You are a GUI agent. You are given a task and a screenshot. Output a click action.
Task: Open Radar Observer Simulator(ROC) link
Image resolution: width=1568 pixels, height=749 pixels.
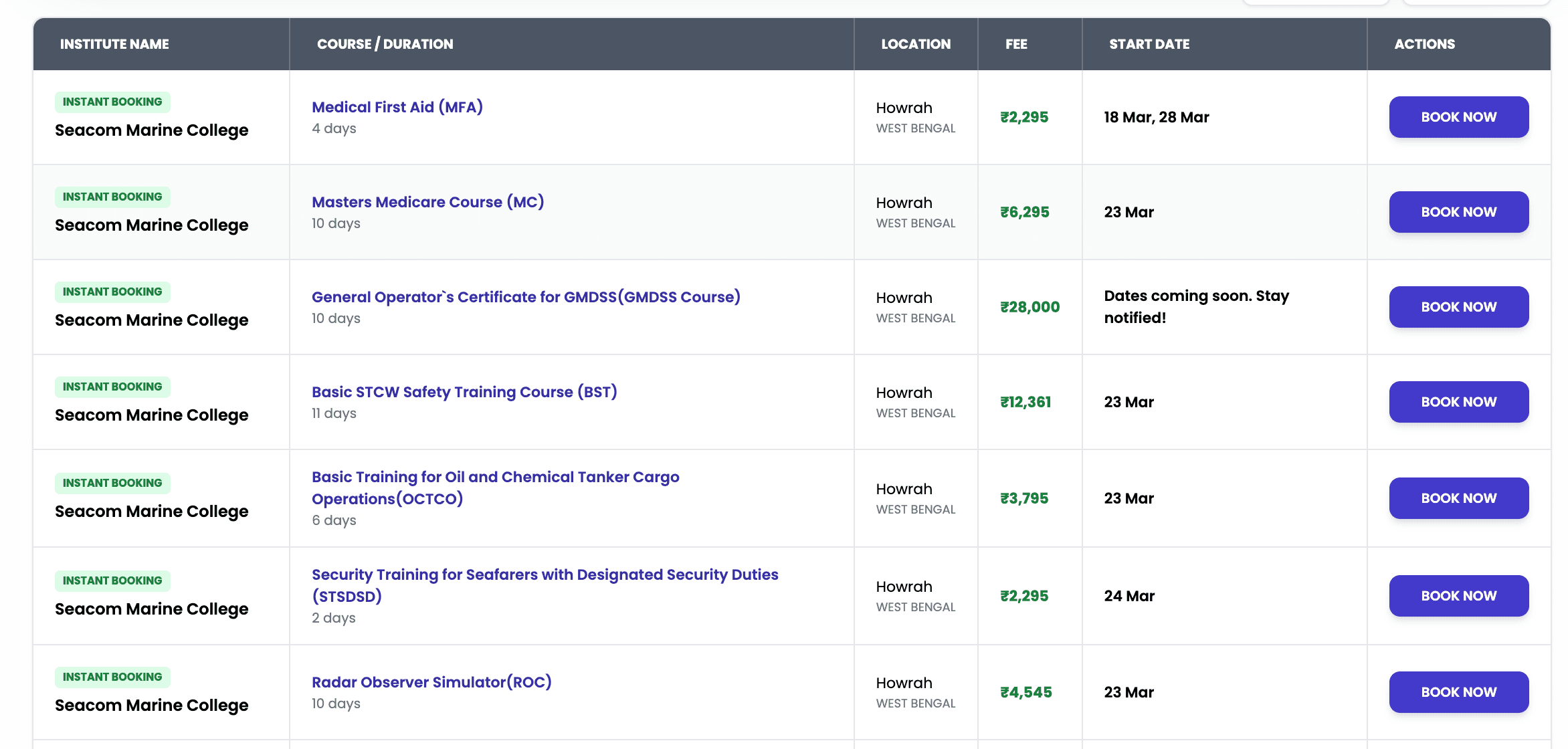point(431,682)
